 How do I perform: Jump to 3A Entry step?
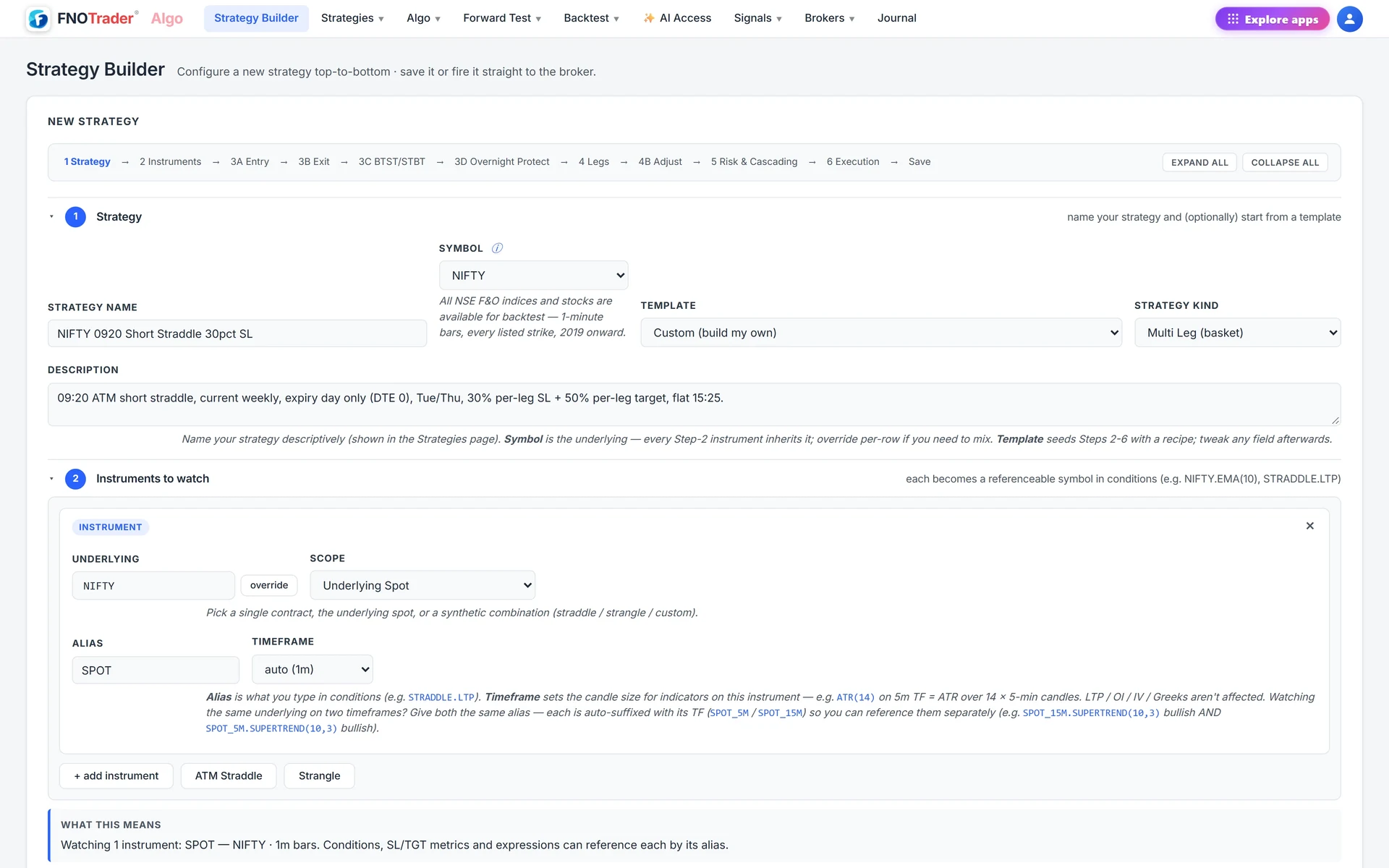[x=250, y=162]
